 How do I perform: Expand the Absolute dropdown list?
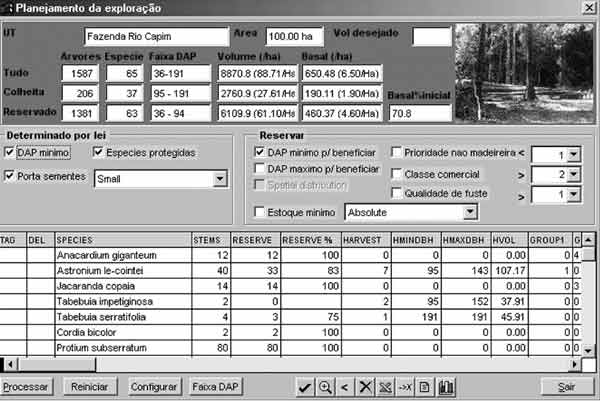pyautogui.click(x=470, y=212)
